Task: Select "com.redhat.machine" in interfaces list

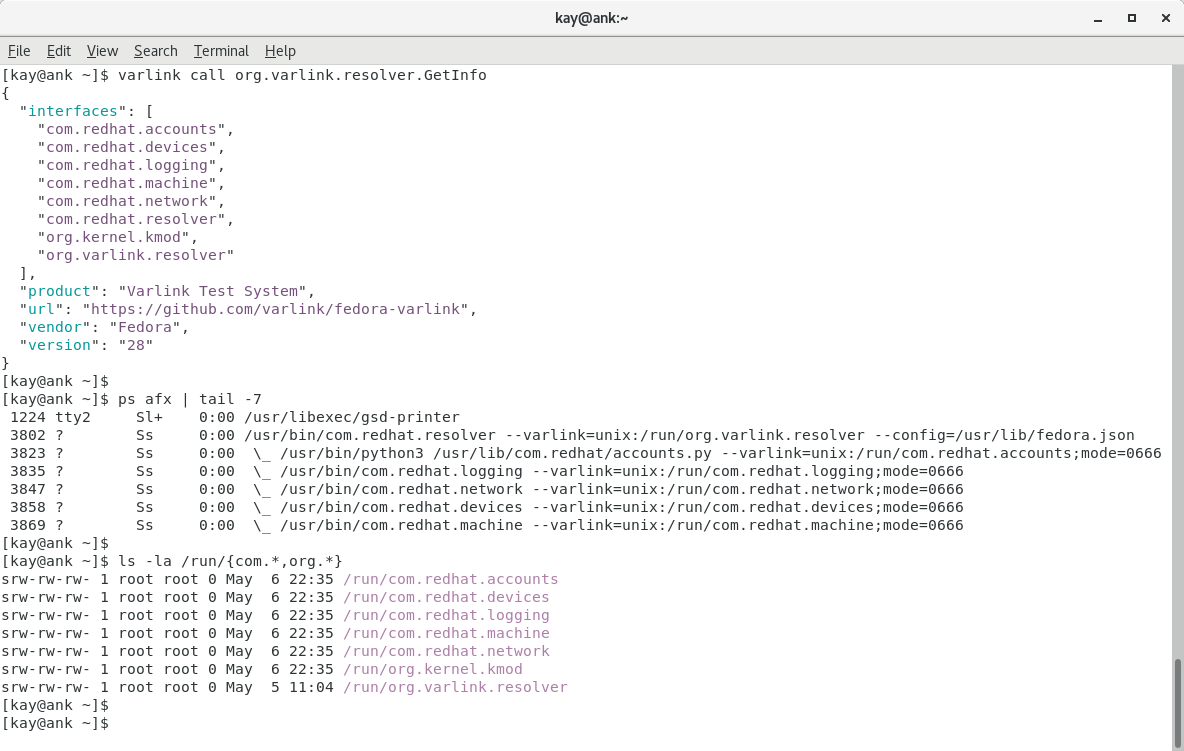Action: coord(127,183)
